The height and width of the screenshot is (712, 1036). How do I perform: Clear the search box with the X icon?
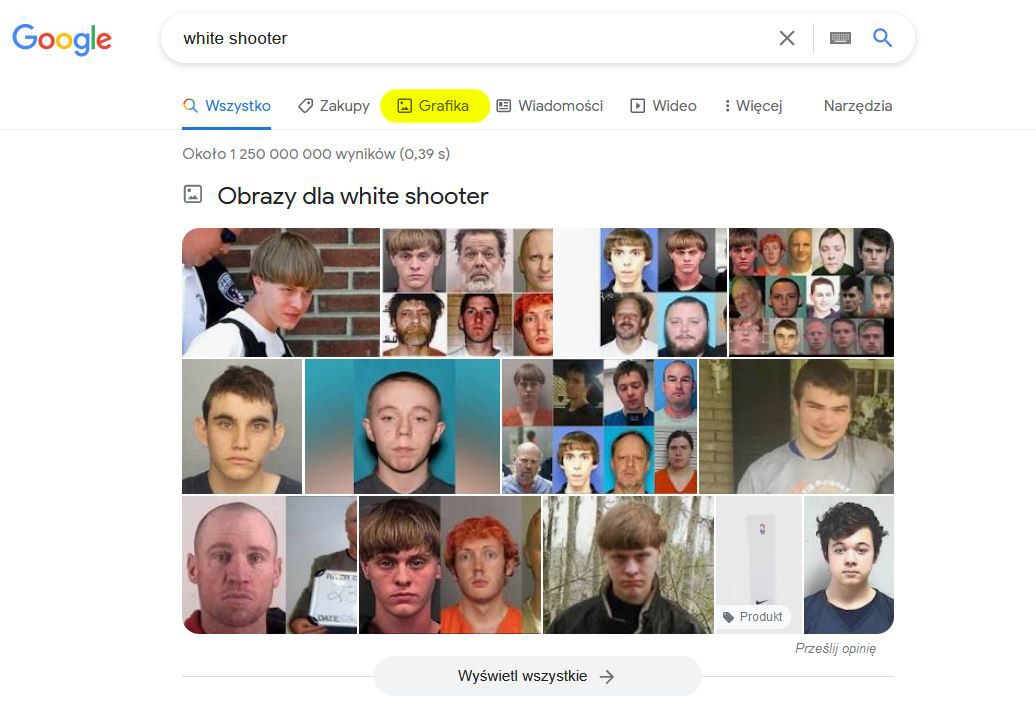tap(786, 38)
